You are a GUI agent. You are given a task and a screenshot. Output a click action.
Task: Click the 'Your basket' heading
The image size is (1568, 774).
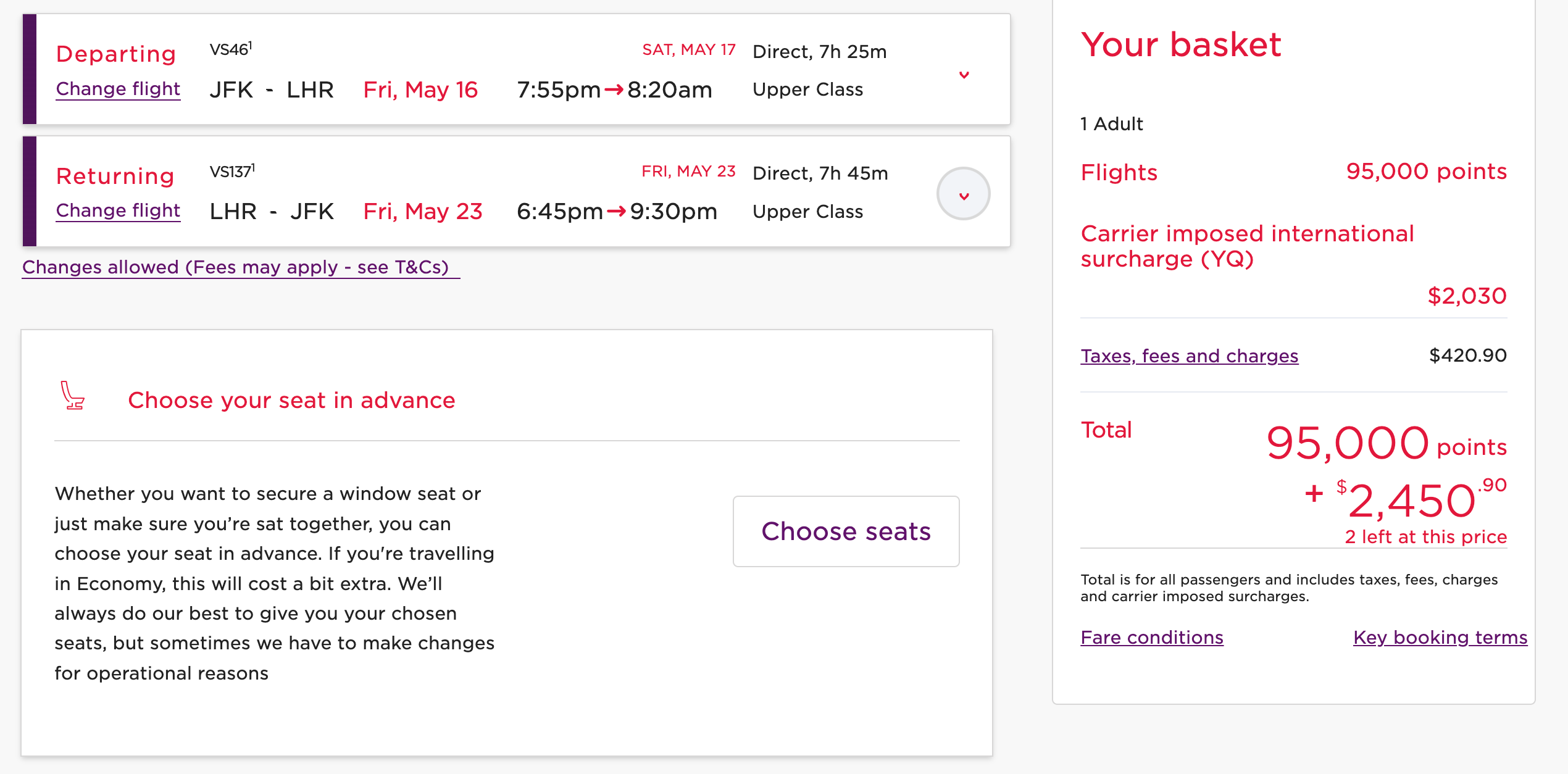[x=1180, y=45]
